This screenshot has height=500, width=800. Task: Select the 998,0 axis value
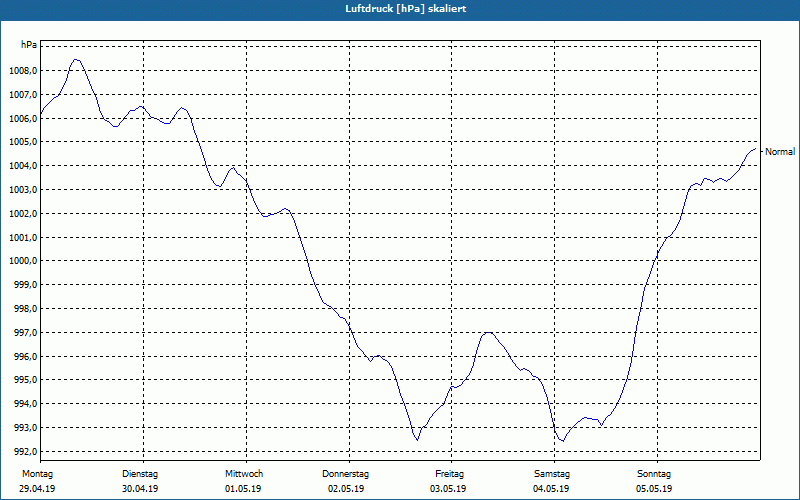pyautogui.click(x=26, y=309)
